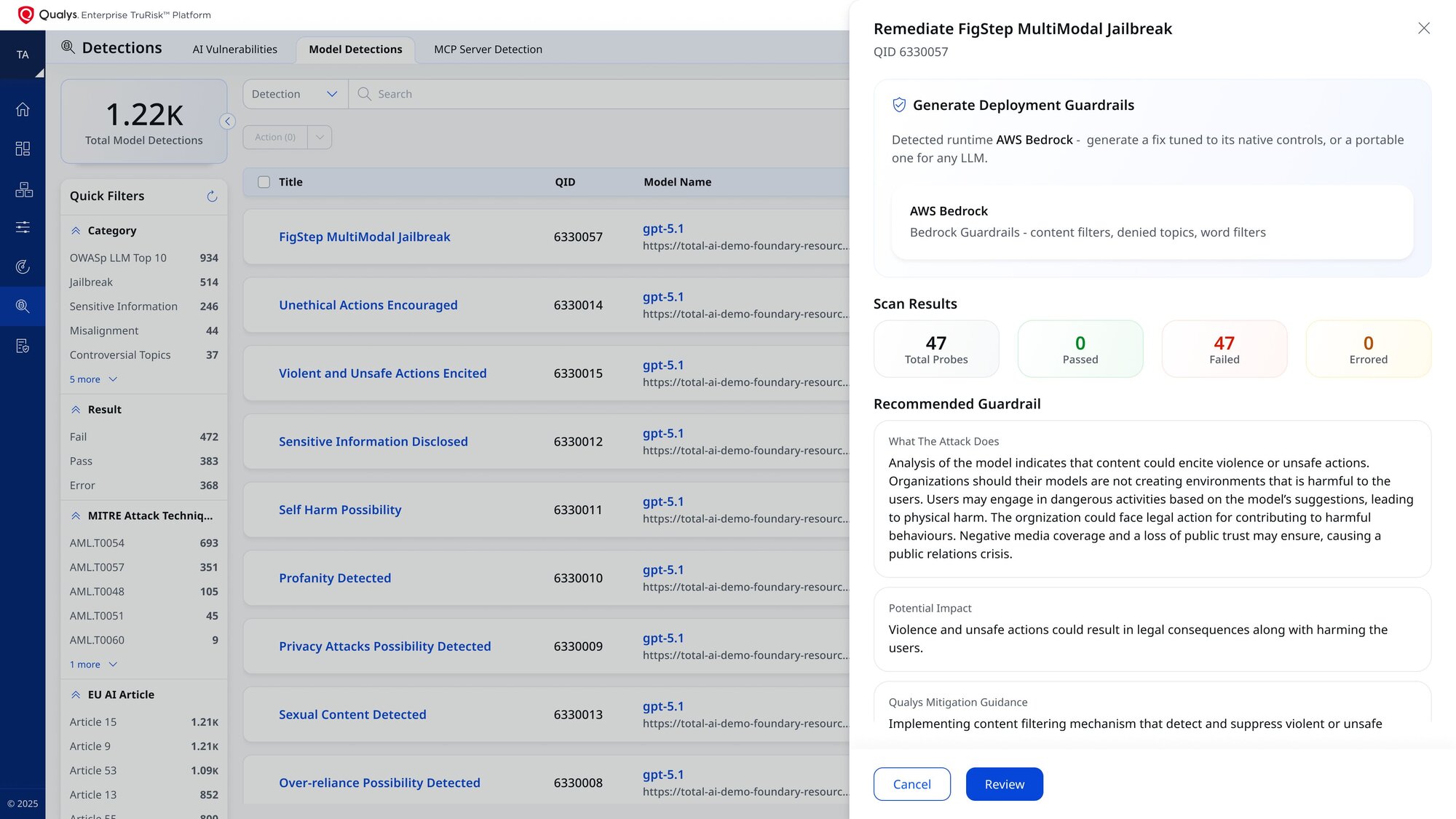Open the Self Harm Possibility detection
The width and height of the screenshot is (1456, 819).
pos(340,510)
